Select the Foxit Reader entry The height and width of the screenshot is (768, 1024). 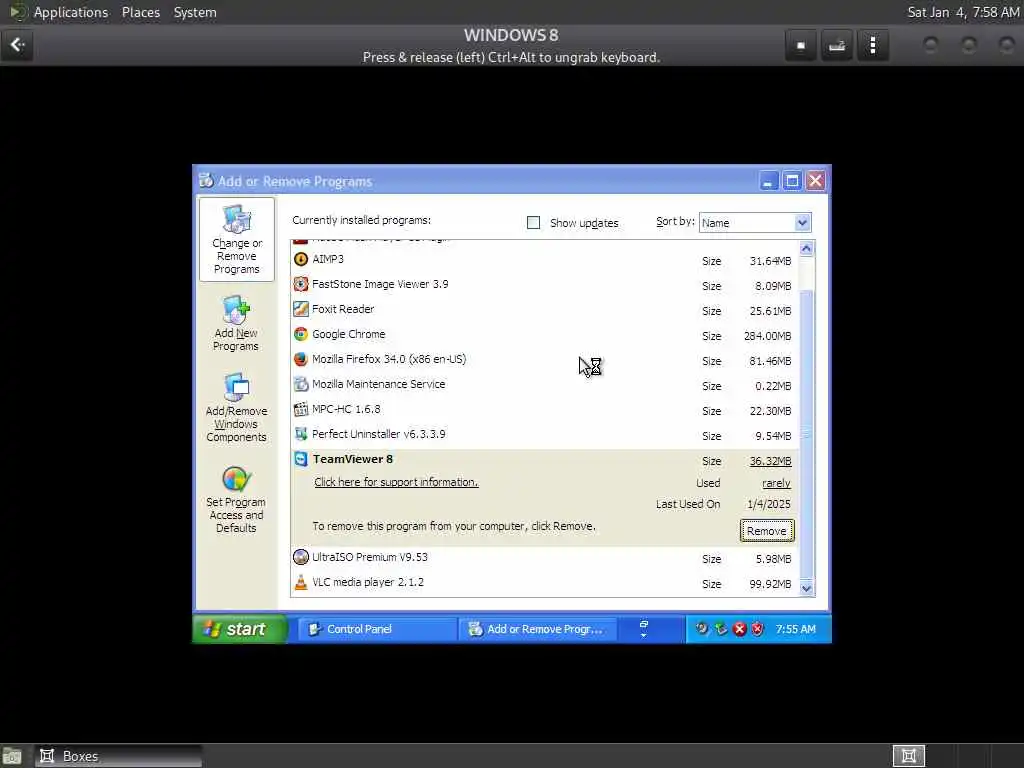click(x=343, y=309)
